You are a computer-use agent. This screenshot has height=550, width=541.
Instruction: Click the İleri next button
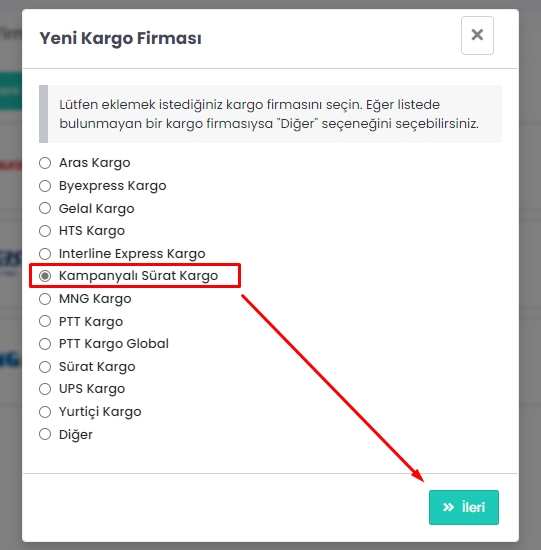[463, 507]
